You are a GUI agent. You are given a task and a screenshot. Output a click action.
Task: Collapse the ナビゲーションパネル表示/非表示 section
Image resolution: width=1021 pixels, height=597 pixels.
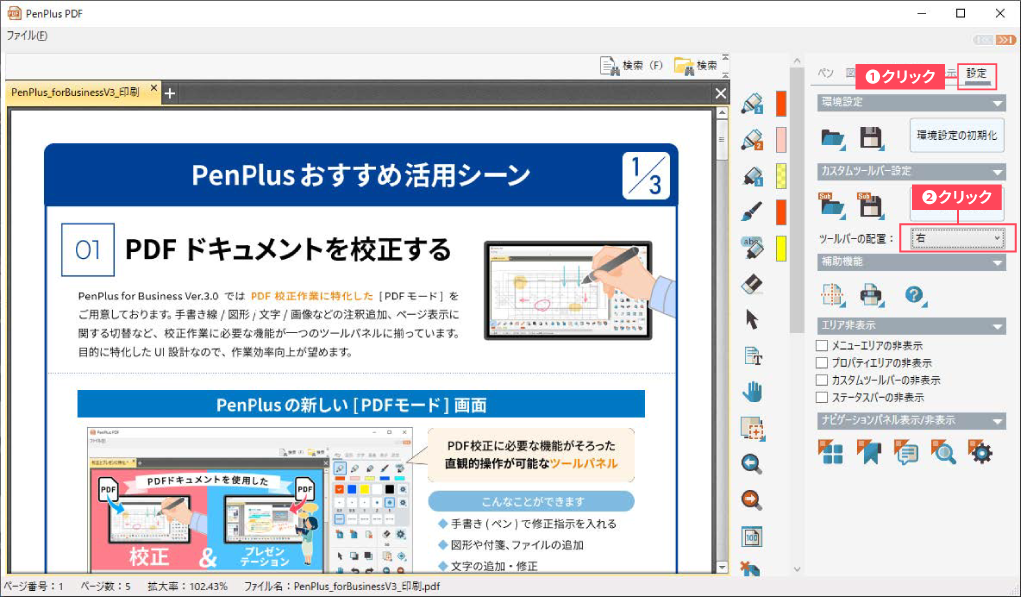click(998, 421)
